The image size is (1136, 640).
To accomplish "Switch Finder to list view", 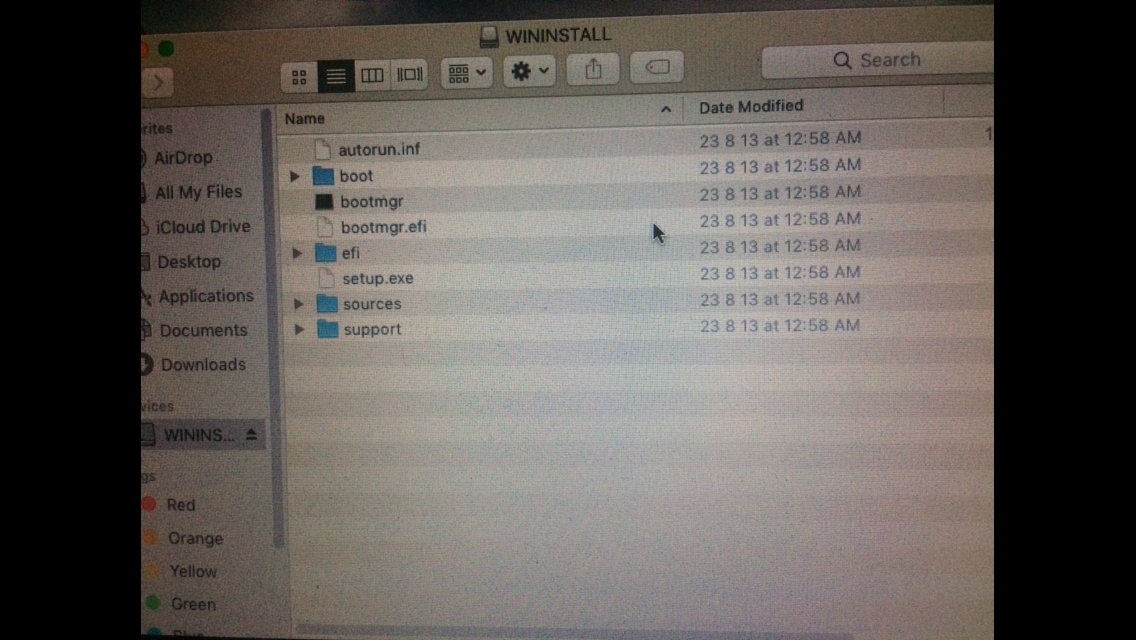I will coord(336,75).
